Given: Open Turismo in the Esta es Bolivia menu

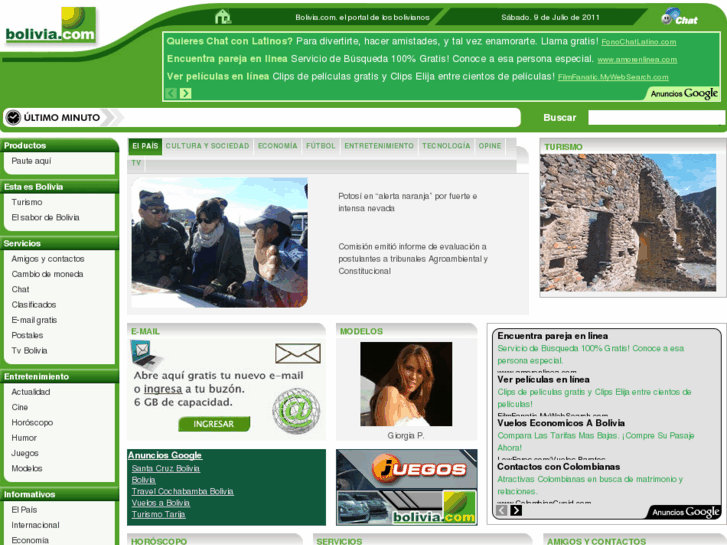Looking at the screenshot, I should (x=27, y=202).
